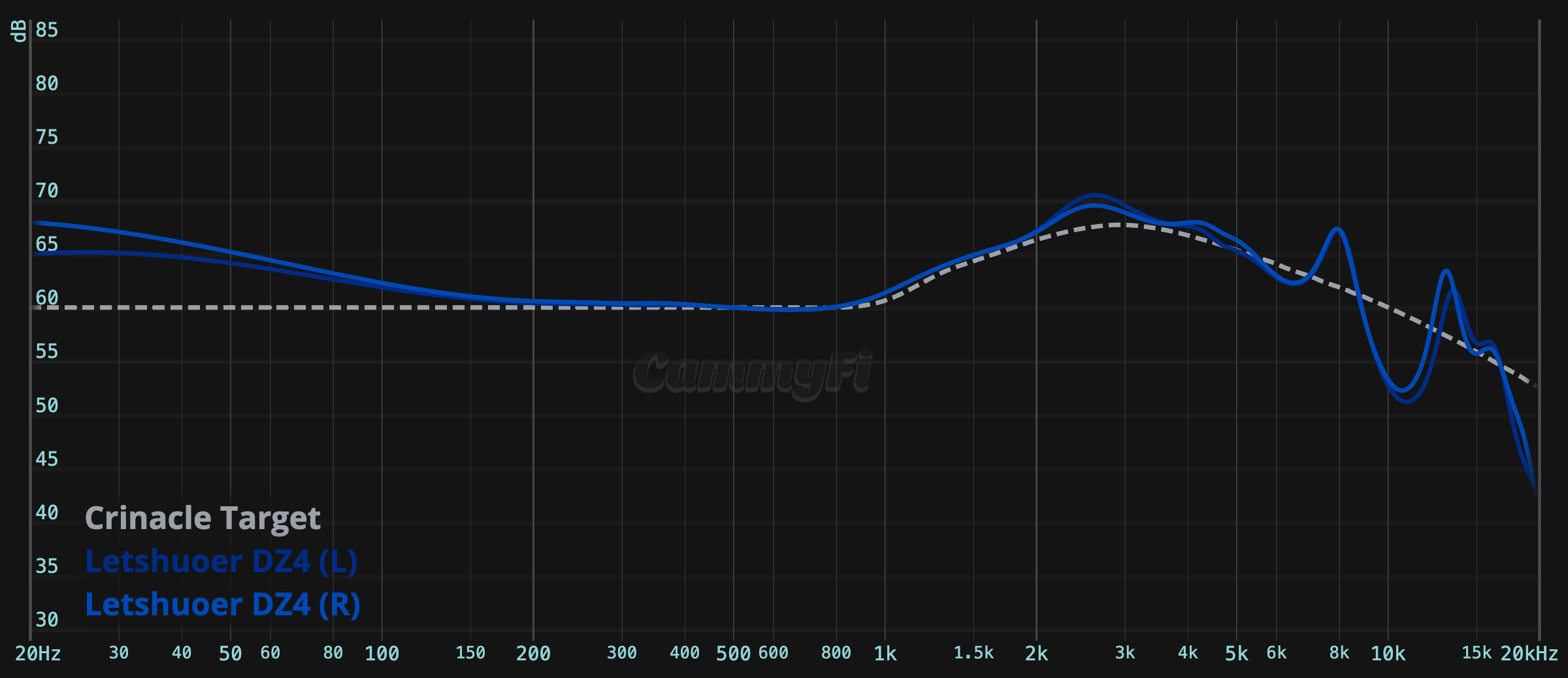Click the Letshuoer DZ4 (L) legend entry
The width and height of the screenshot is (1568, 678).
pyautogui.click(x=221, y=562)
